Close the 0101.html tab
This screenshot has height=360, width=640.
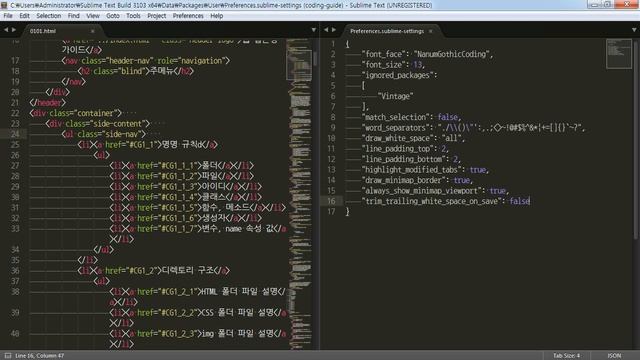point(93,31)
